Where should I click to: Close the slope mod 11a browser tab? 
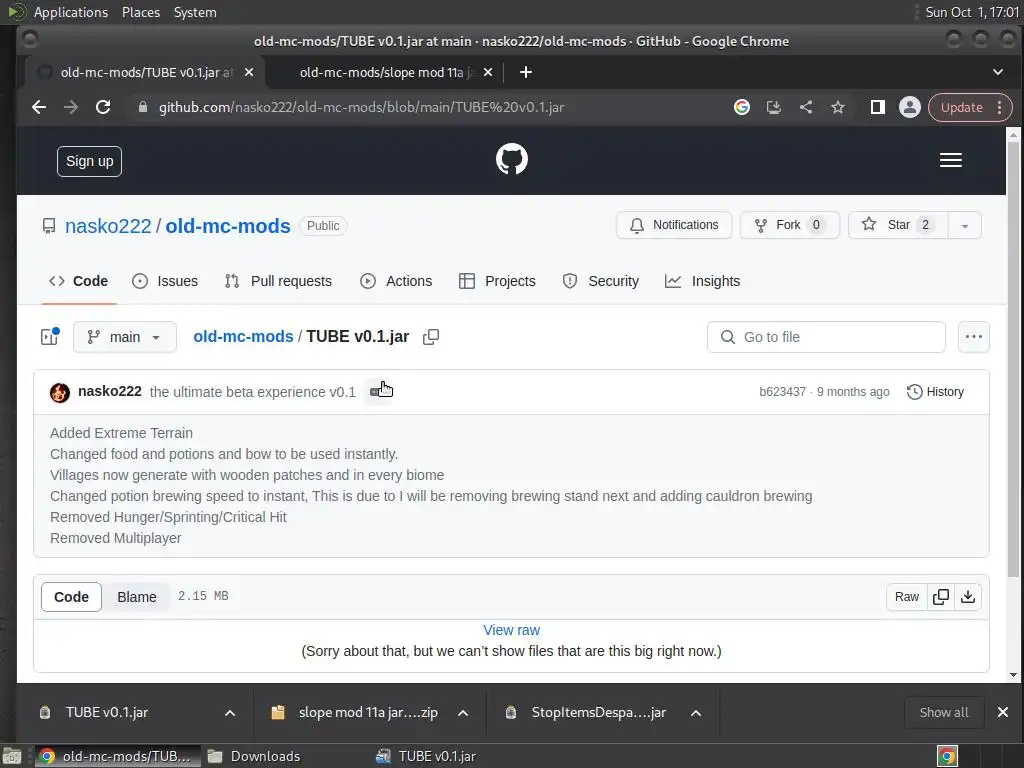coord(488,72)
